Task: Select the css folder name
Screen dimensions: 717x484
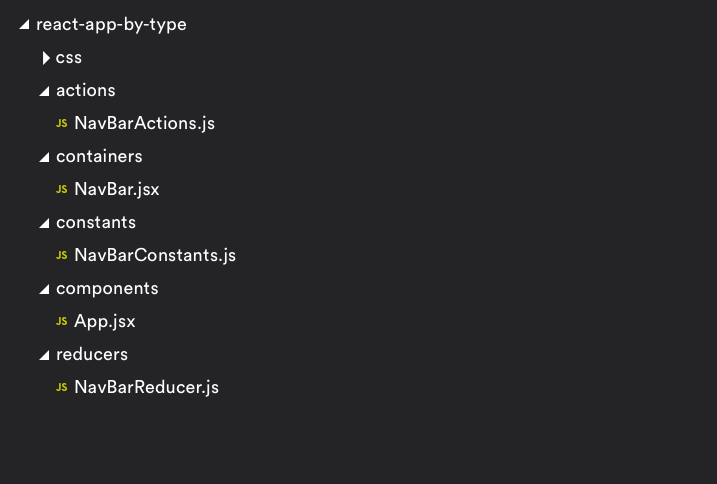Action: (69, 58)
